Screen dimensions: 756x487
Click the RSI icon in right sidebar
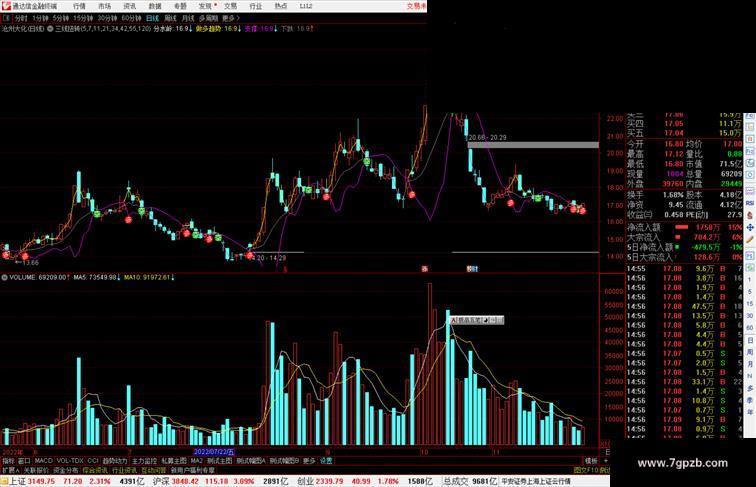click(x=750, y=203)
